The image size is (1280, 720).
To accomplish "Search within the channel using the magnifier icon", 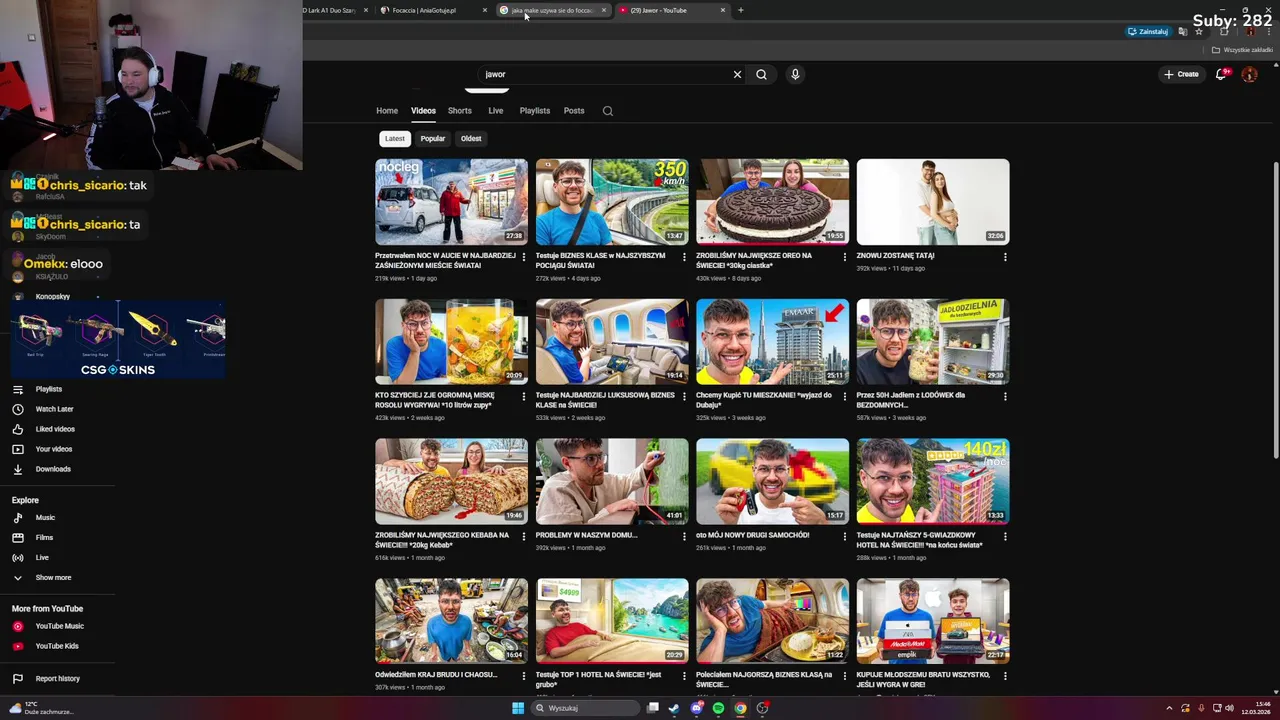I will pyautogui.click(x=607, y=111).
